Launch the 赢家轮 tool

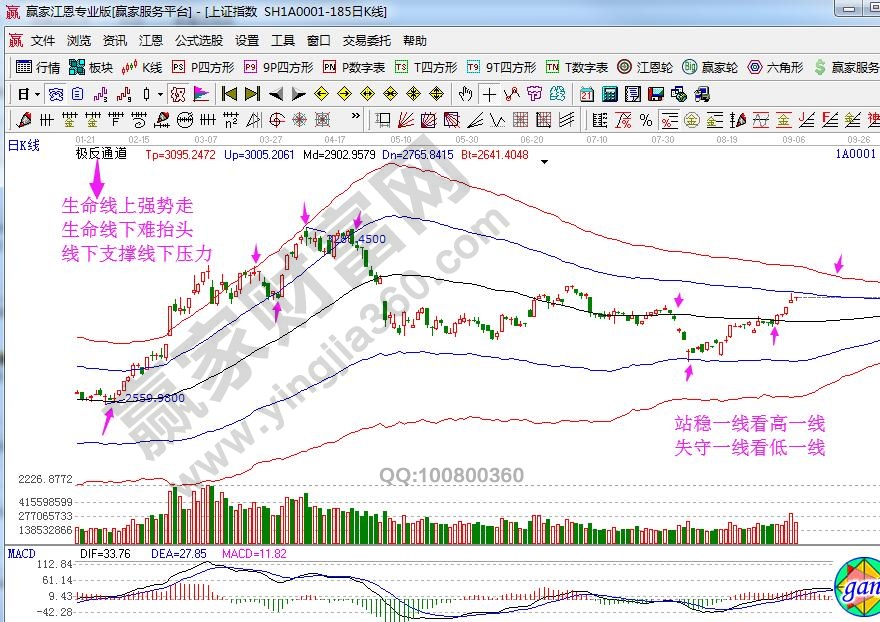pos(710,67)
